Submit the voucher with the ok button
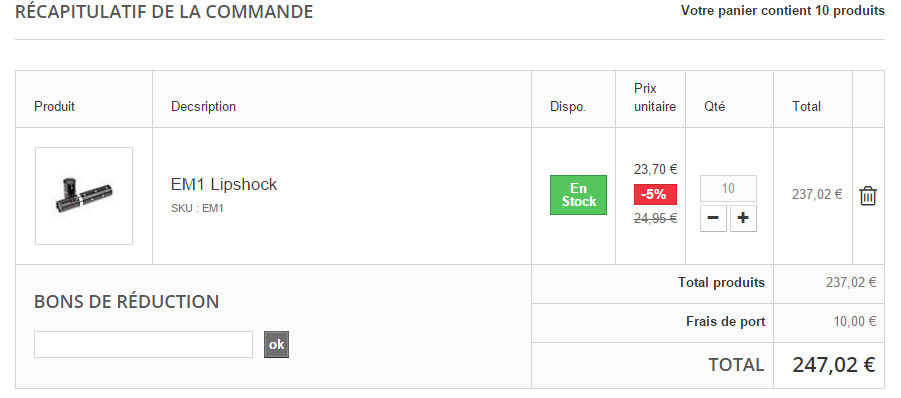The width and height of the screenshot is (901, 398). [x=276, y=345]
